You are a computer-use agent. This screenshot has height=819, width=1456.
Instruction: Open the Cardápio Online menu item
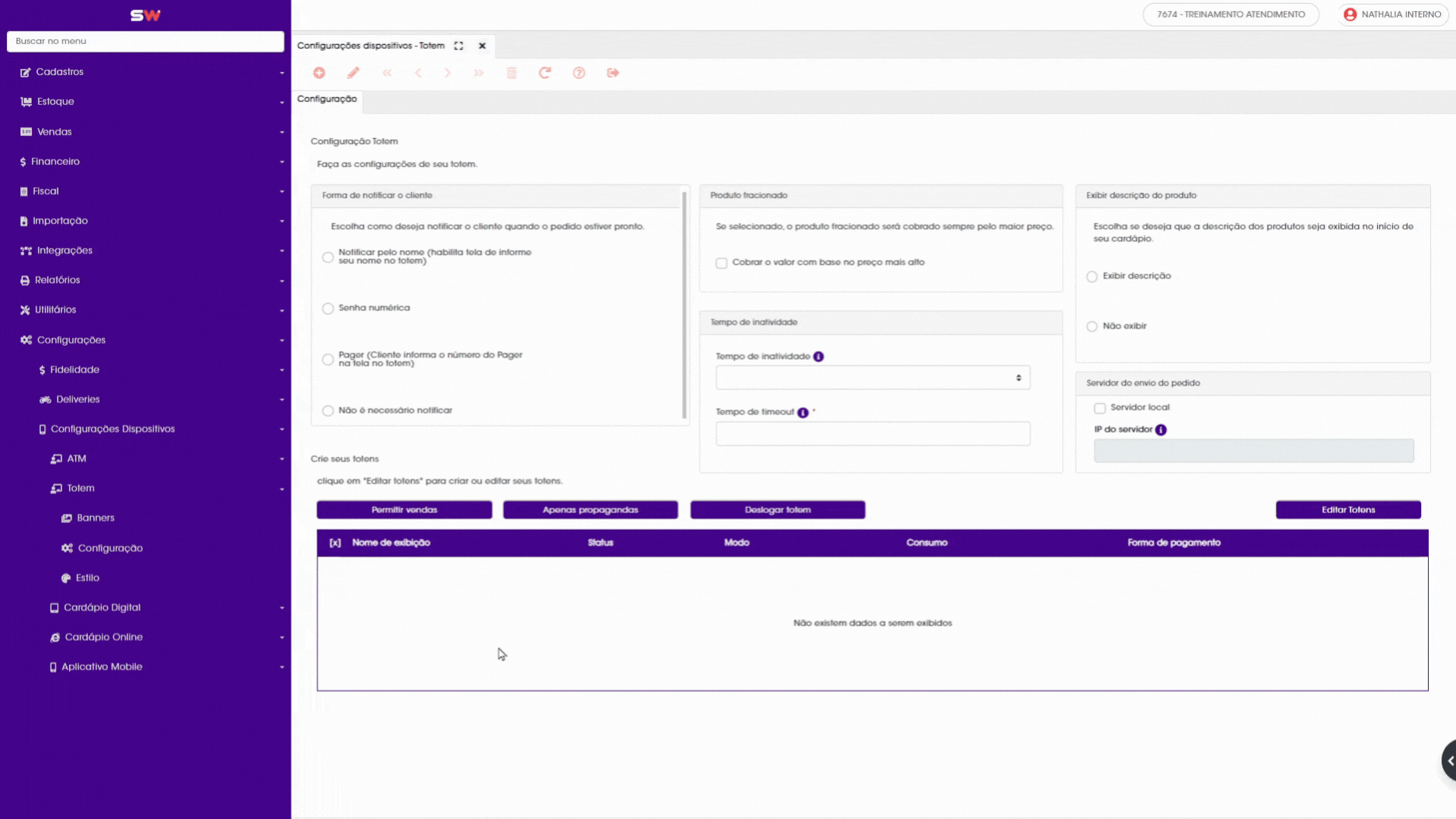[x=145, y=637]
